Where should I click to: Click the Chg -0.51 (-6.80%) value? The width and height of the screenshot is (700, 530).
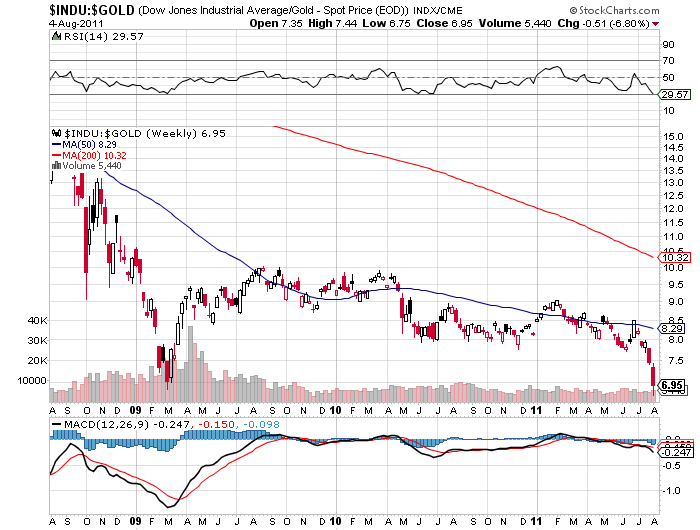[x=604, y=23]
